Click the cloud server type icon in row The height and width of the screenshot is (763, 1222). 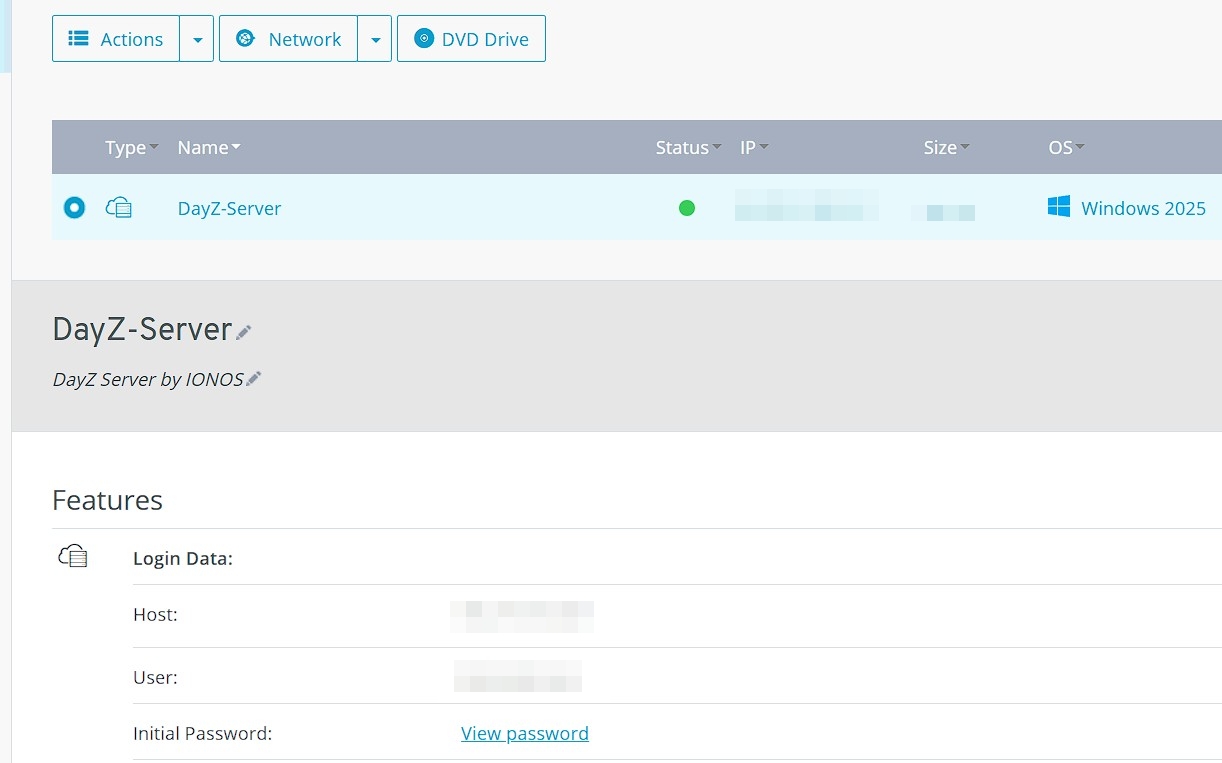(x=119, y=208)
